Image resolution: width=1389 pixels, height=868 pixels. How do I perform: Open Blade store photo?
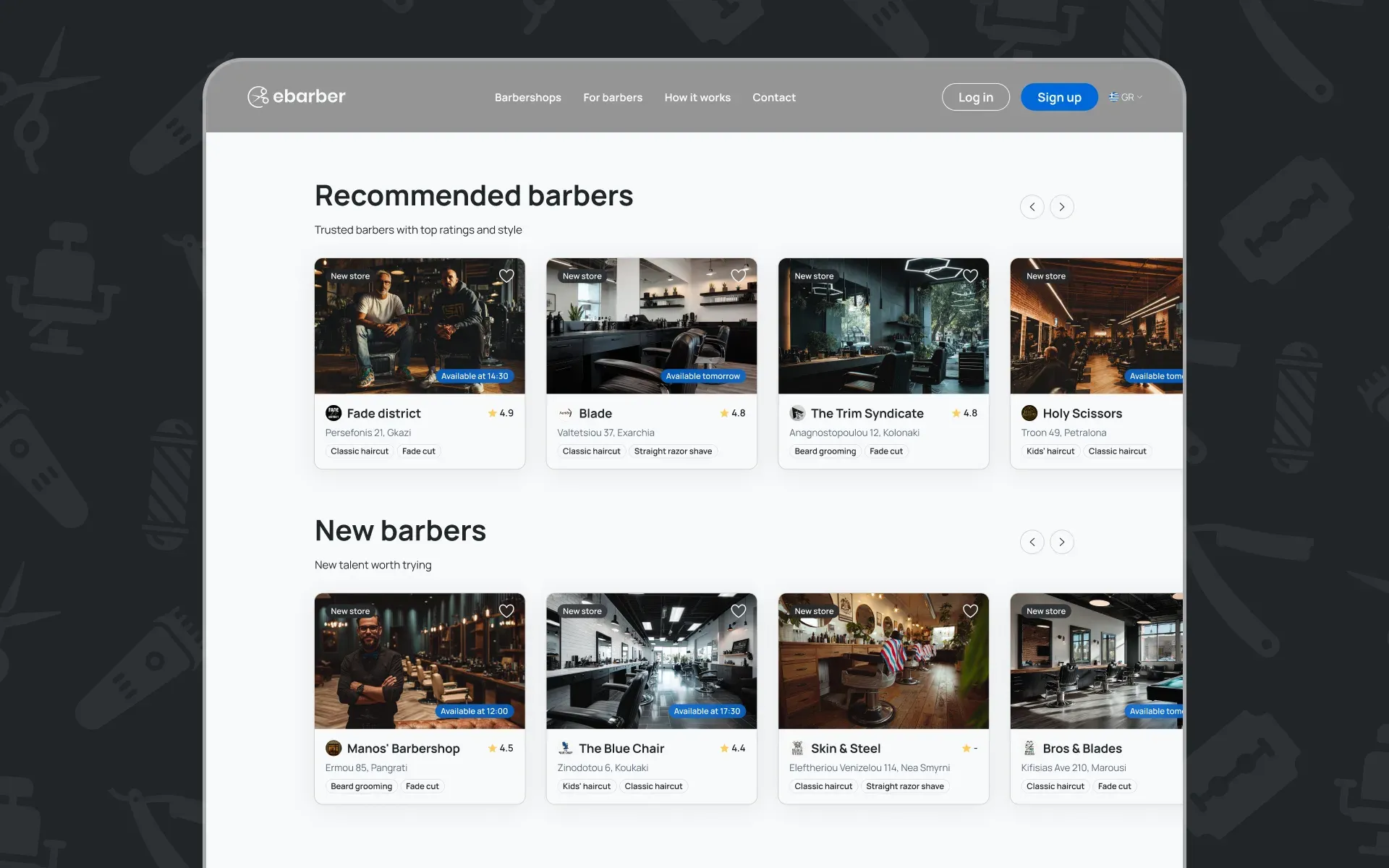pyautogui.click(x=651, y=325)
